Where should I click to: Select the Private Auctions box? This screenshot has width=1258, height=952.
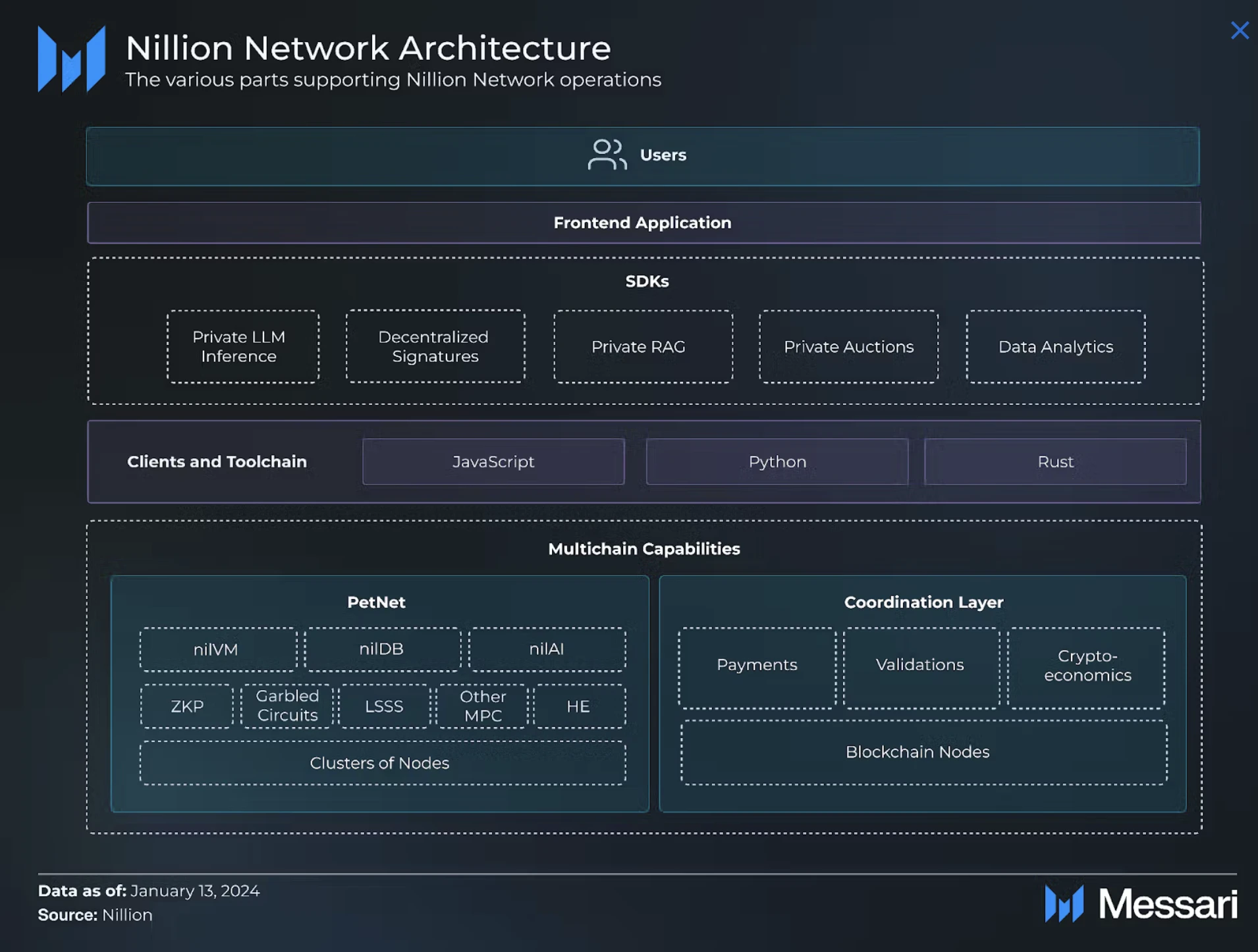pos(848,347)
